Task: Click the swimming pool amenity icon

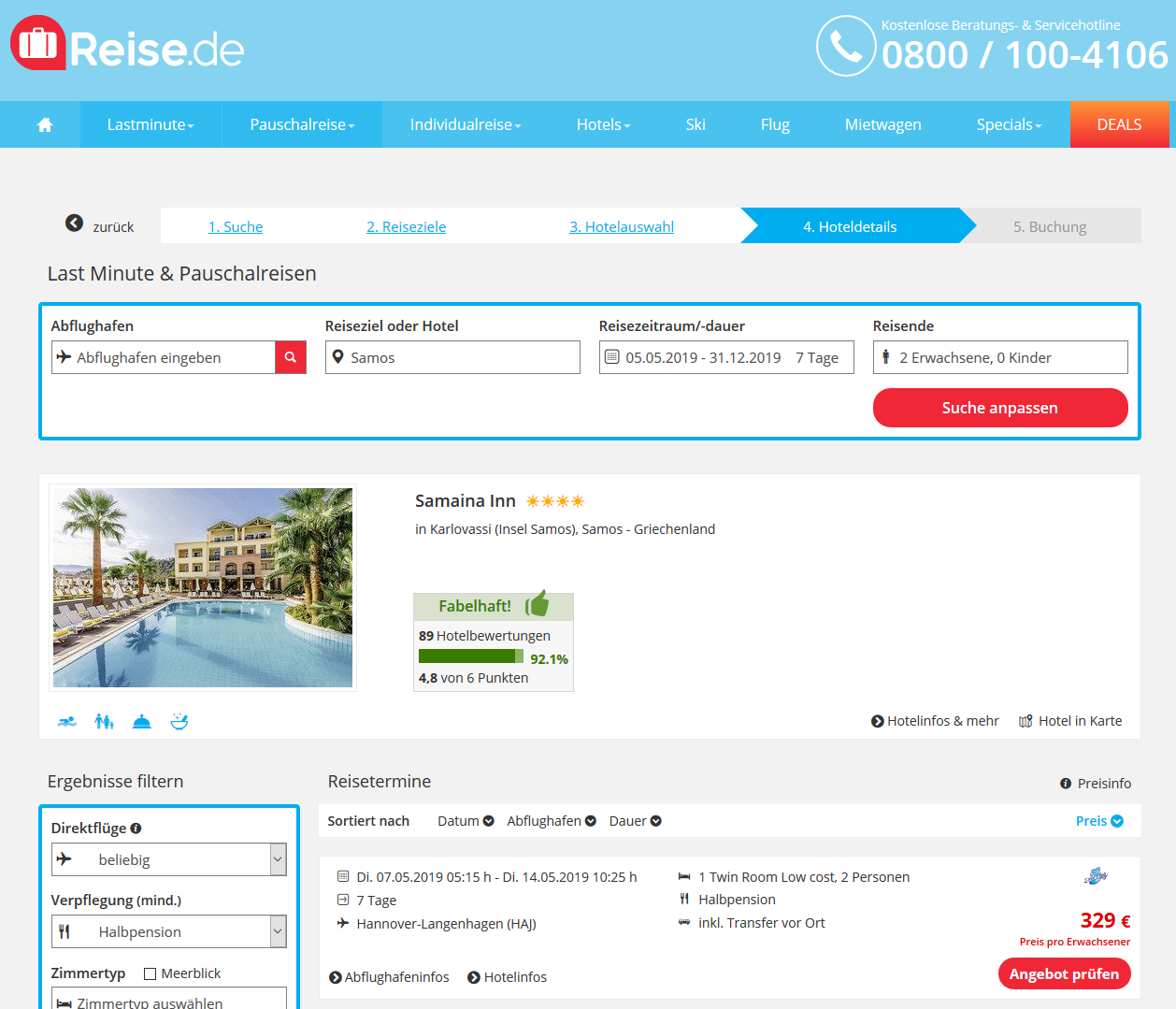Action: 66,721
